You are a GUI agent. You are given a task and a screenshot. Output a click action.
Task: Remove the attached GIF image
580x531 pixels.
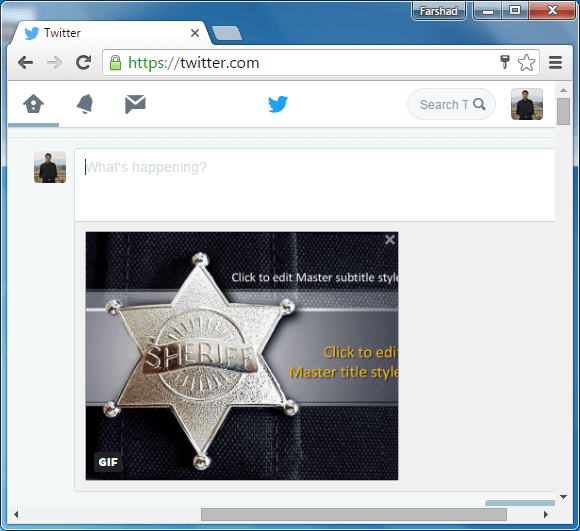(x=390, y=240)
